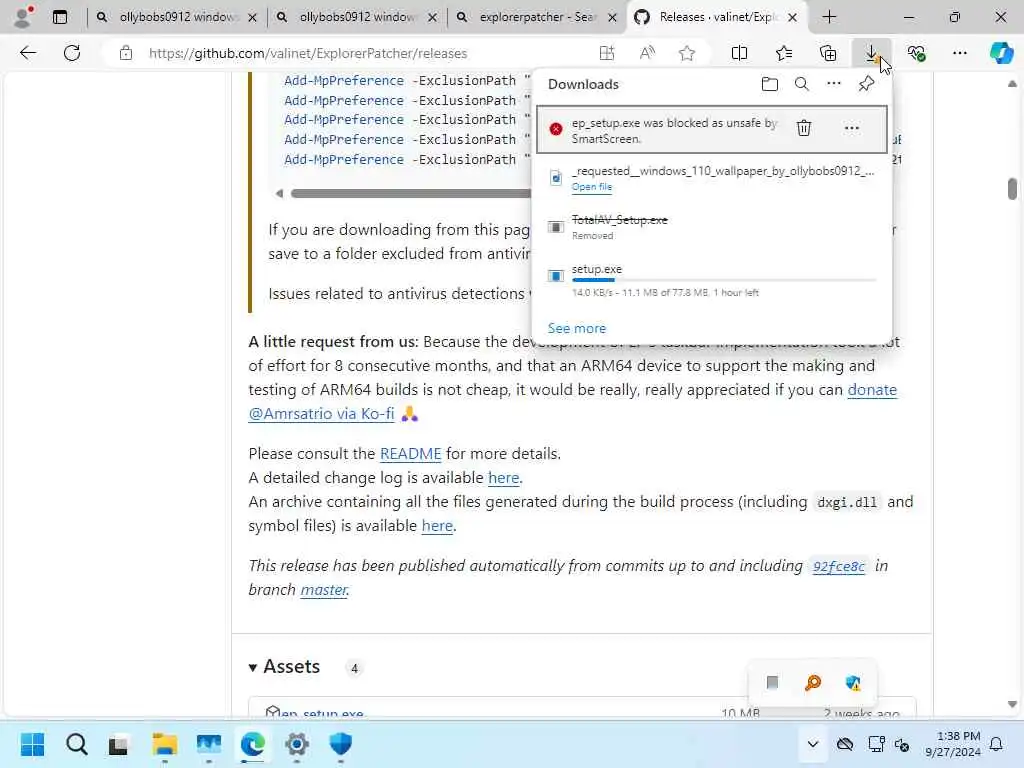Delete the blocked ep_setup.exe download
The image size is (1024, 768).
804,128
